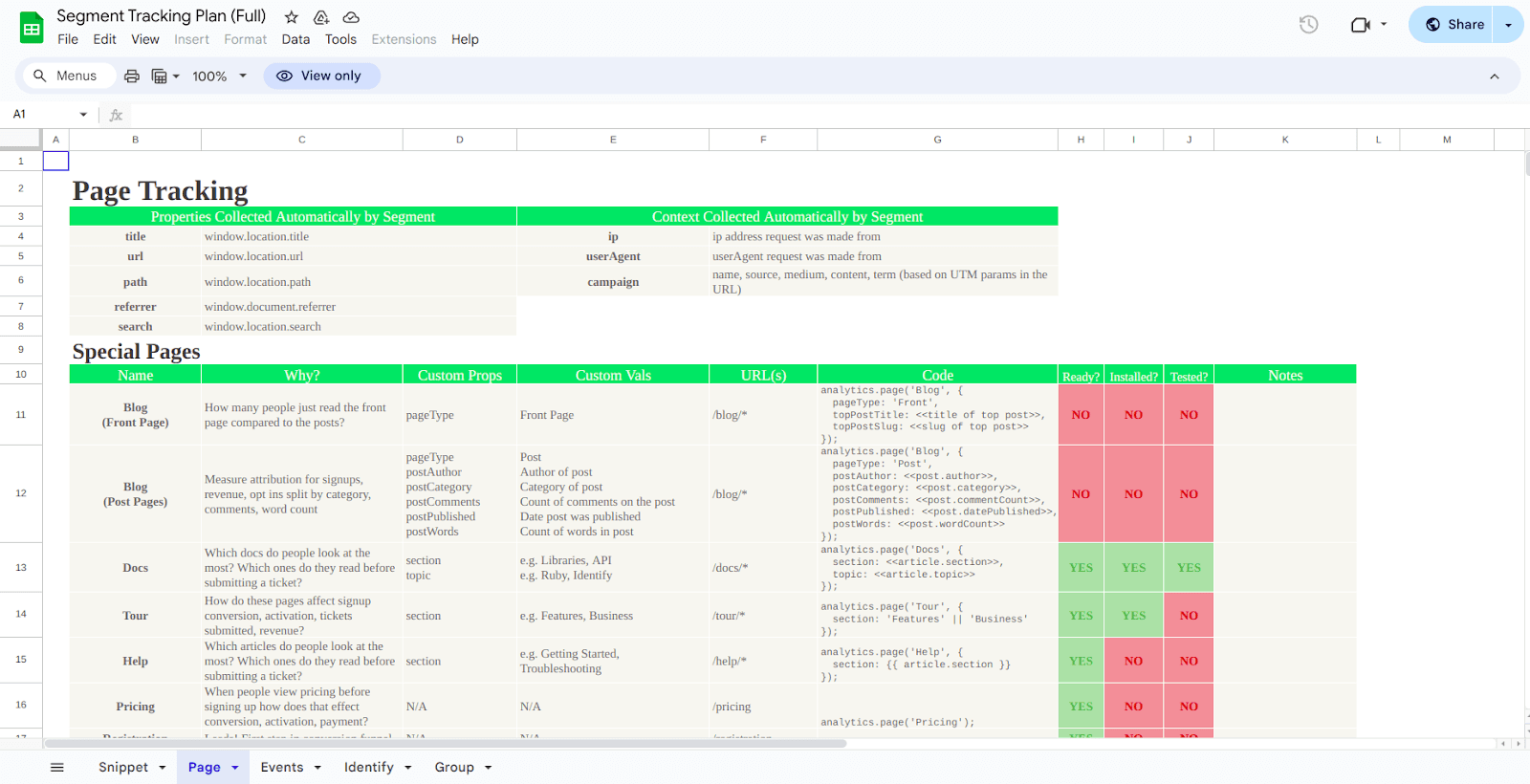Image resolution: width=1530 pixels, height=784 pixels.
Task: Switch to the Snippet sheet tab
Action: coord(123,767)
